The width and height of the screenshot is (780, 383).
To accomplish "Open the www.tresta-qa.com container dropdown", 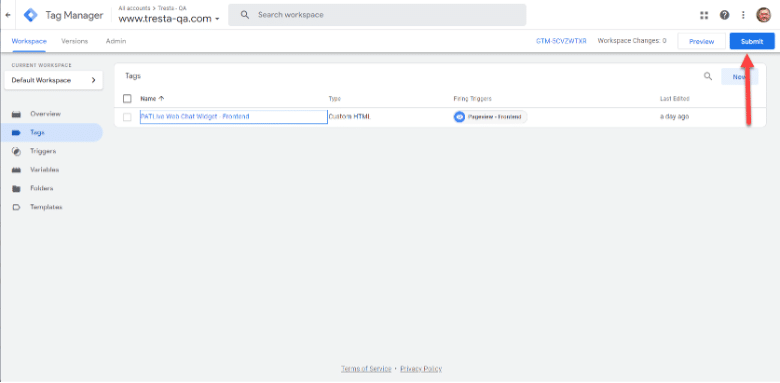I will pos(169,19).
